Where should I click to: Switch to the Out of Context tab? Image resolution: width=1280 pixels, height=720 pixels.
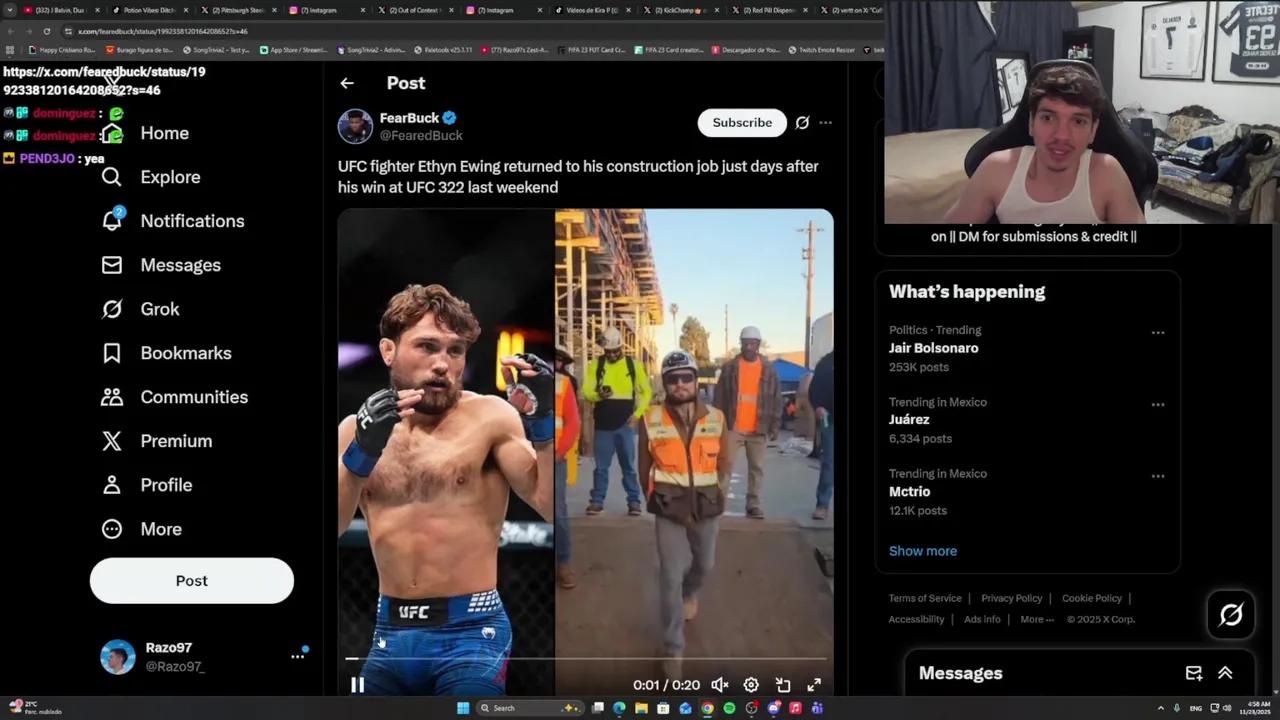(414, 10)
